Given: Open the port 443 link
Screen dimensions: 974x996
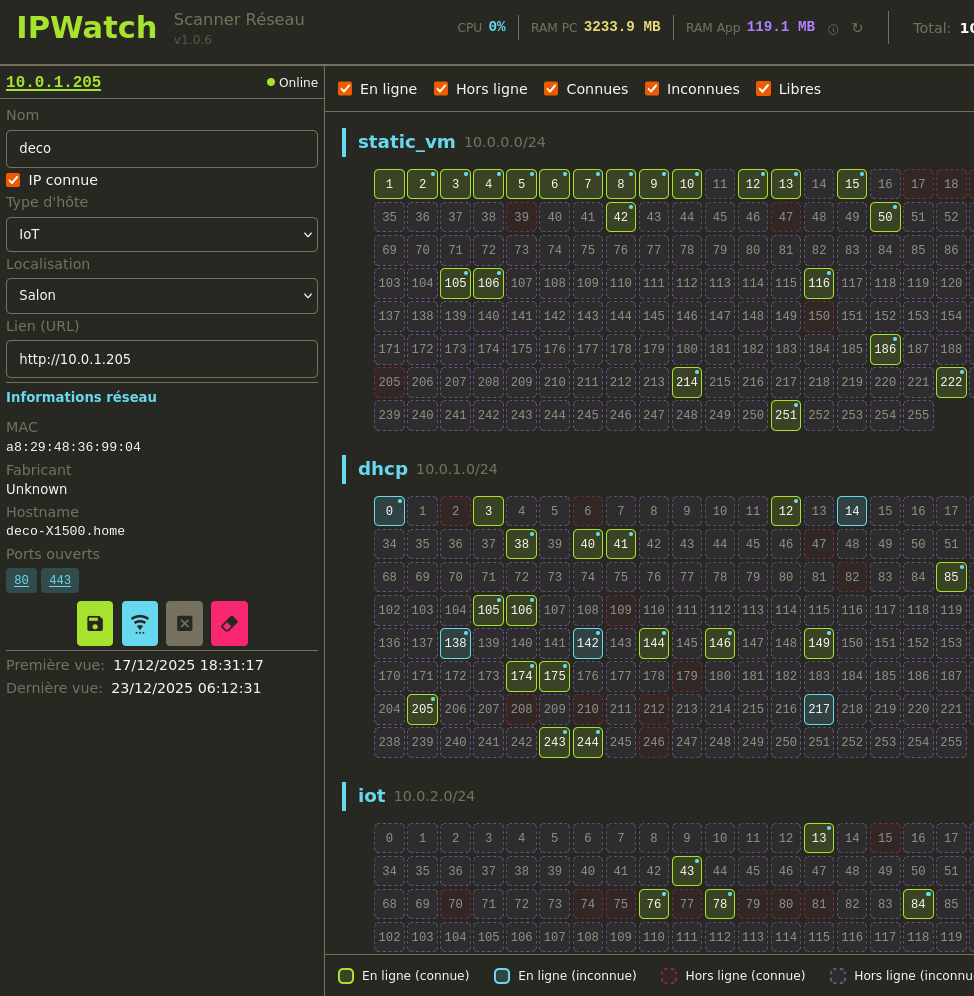Looking at the screenshot, I should tap(60, 580).
